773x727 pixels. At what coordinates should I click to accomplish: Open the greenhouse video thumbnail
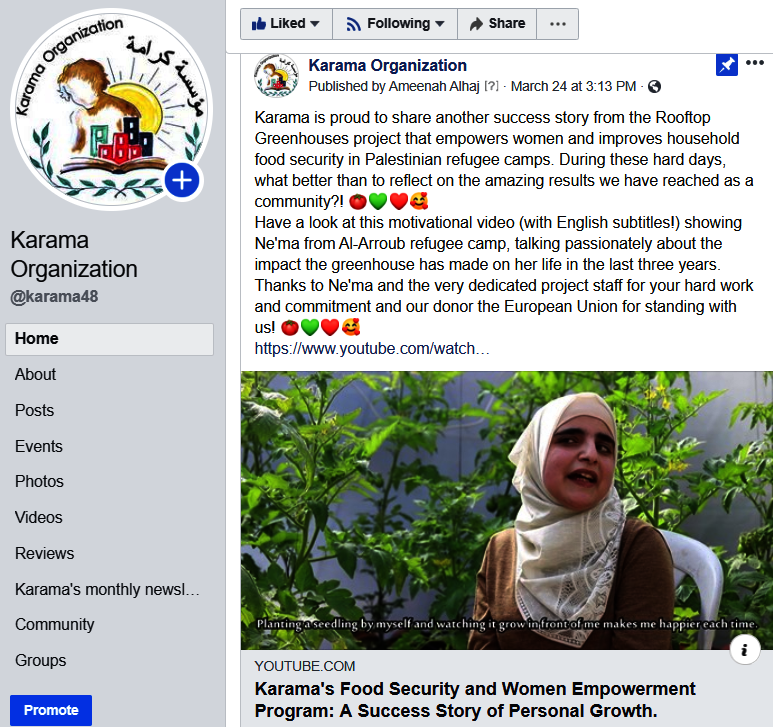tap(507, 510)
